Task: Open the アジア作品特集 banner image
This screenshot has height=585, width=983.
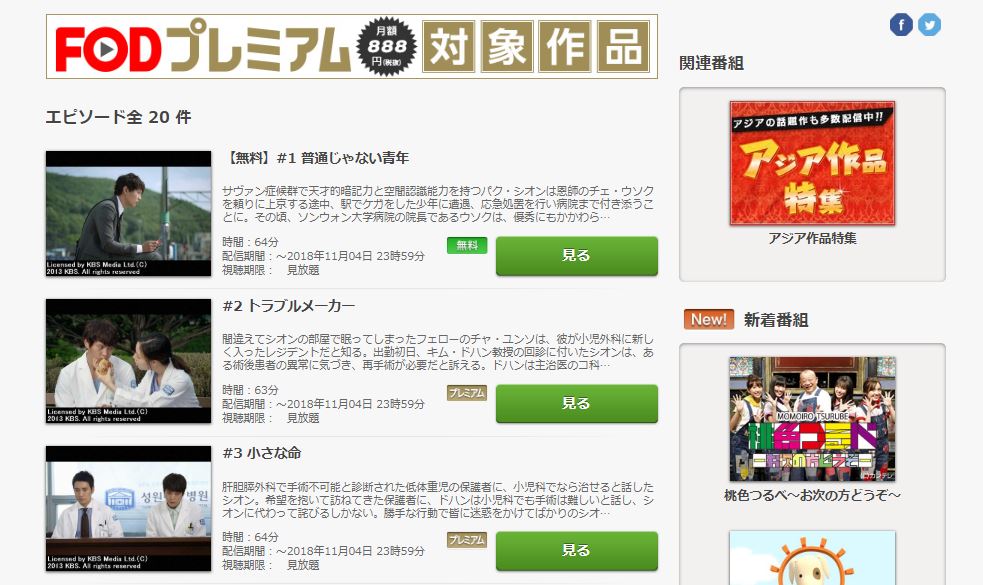Action: click(812, 163)
